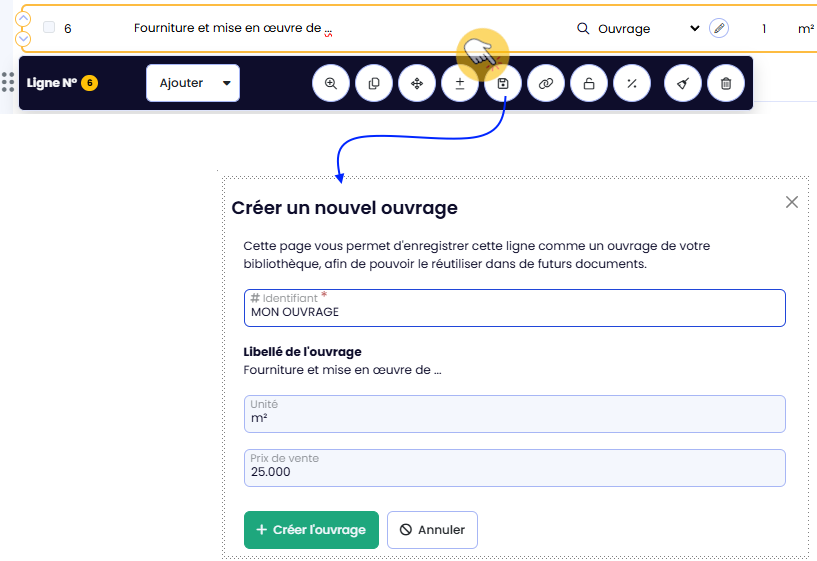The height and width of the screenshot is (561, 817).
Task: Duplicate the line with the copy icon
Action: click(374, 84)
